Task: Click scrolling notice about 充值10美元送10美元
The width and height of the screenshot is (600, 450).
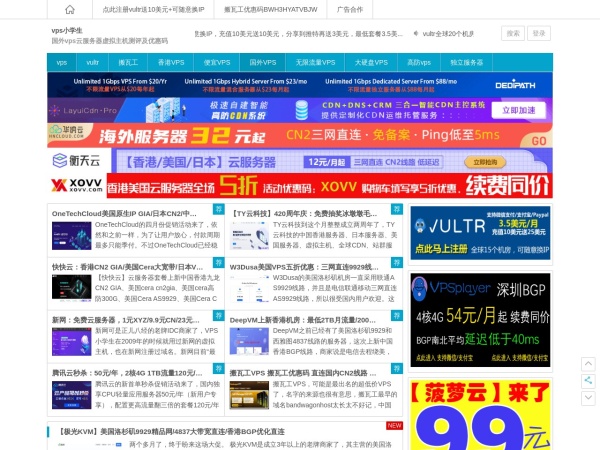Action: [298, 34]
